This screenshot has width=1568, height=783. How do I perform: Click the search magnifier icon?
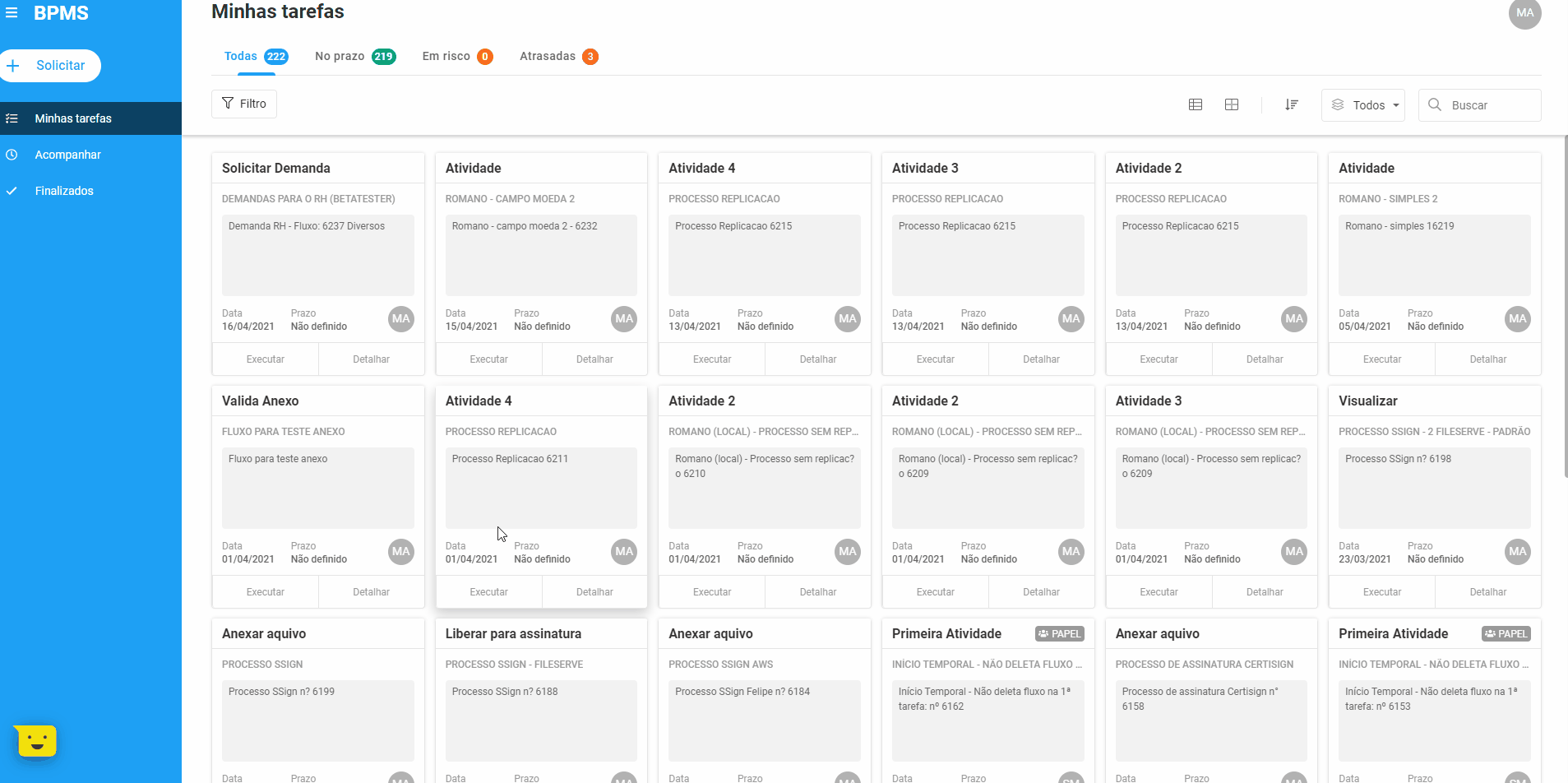[x=1435, y=104]
